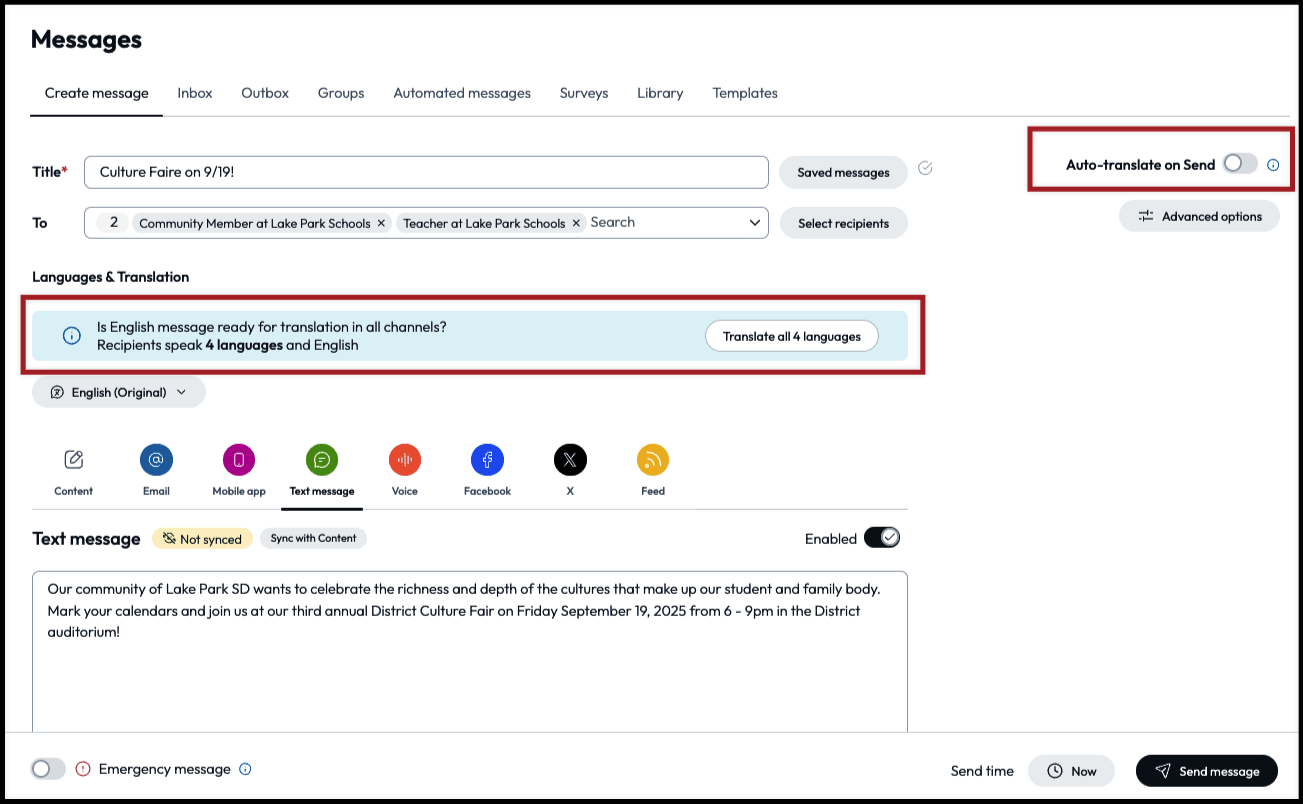
Task: Select the Facebook channel icon
Action: 487,459
